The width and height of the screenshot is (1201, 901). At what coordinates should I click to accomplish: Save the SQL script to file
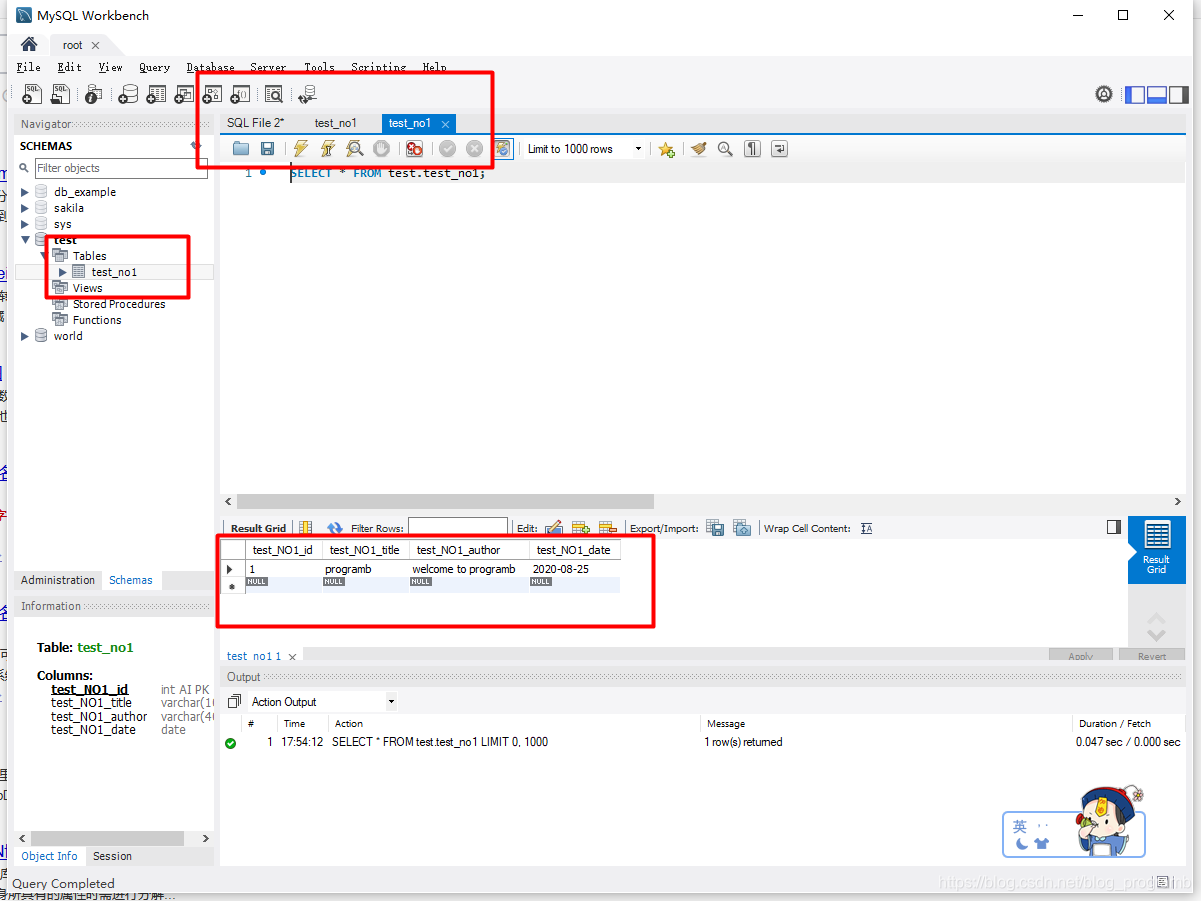[269, 148]
